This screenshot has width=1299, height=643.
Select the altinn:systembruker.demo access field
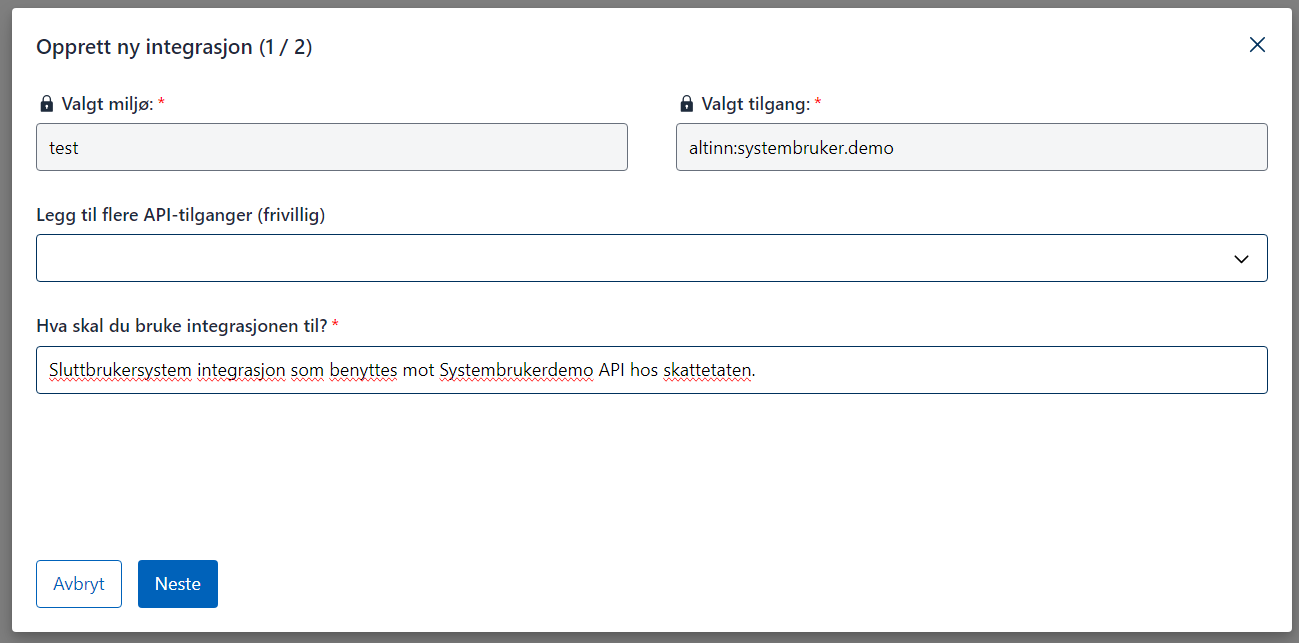coord(971,148)
